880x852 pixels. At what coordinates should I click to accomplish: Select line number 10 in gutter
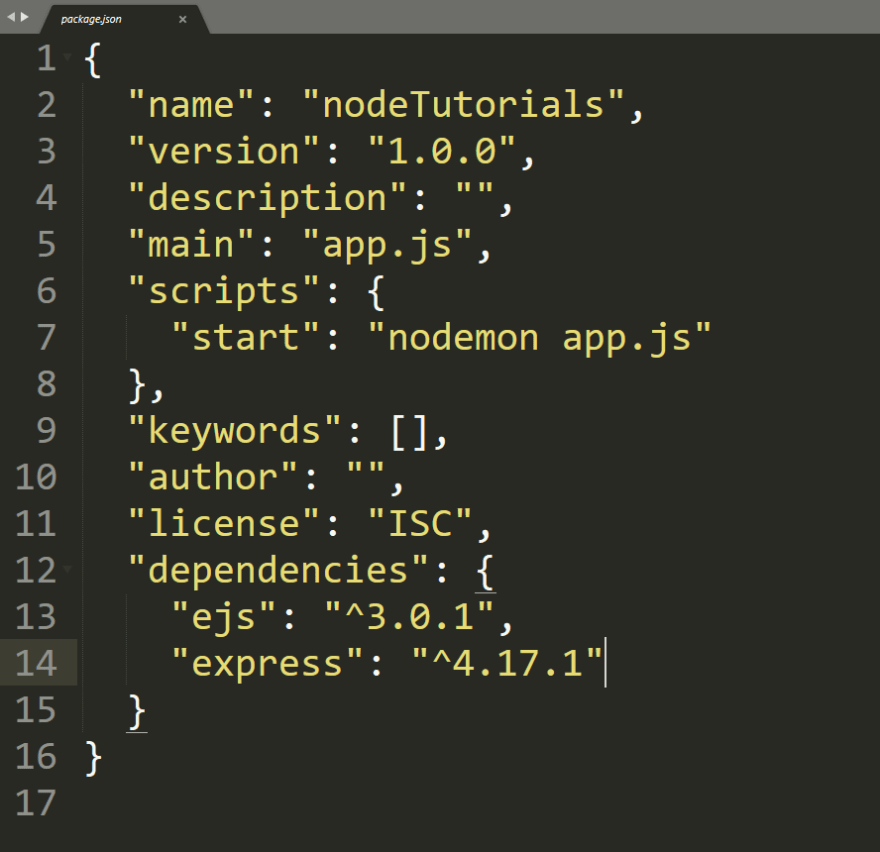[36, 478]
